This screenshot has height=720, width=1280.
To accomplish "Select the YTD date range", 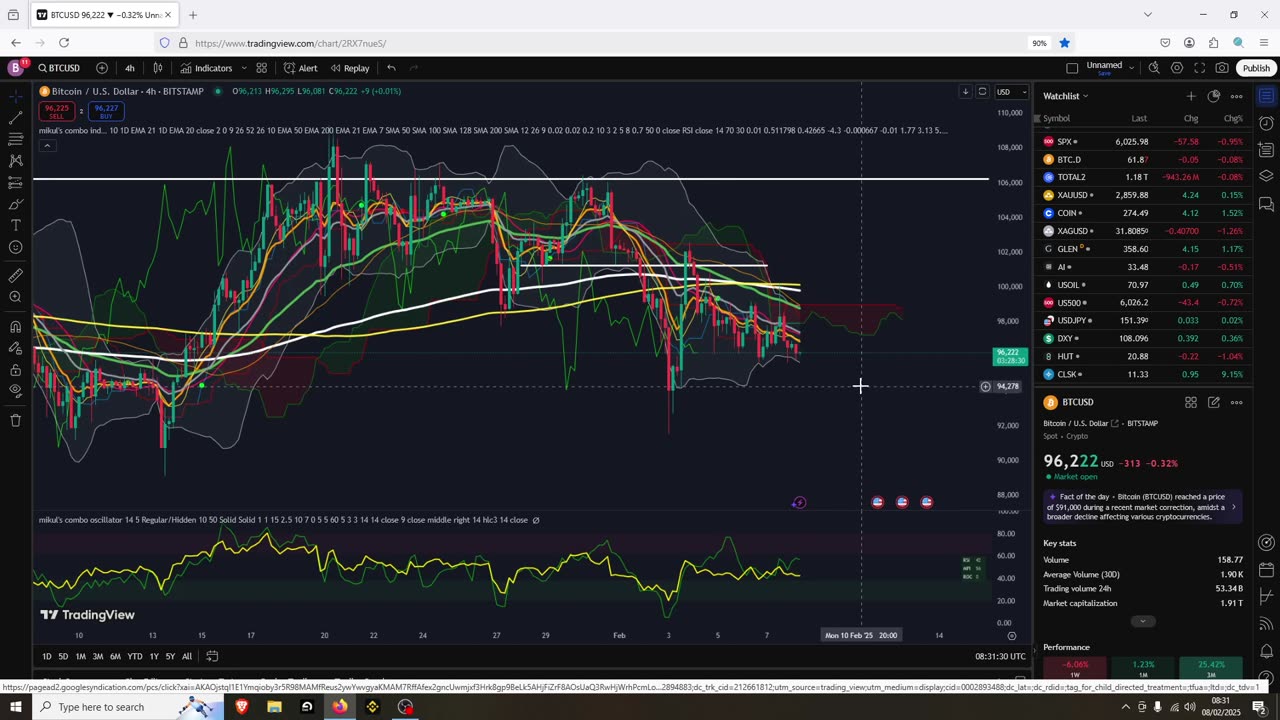I will click(135, 656).
